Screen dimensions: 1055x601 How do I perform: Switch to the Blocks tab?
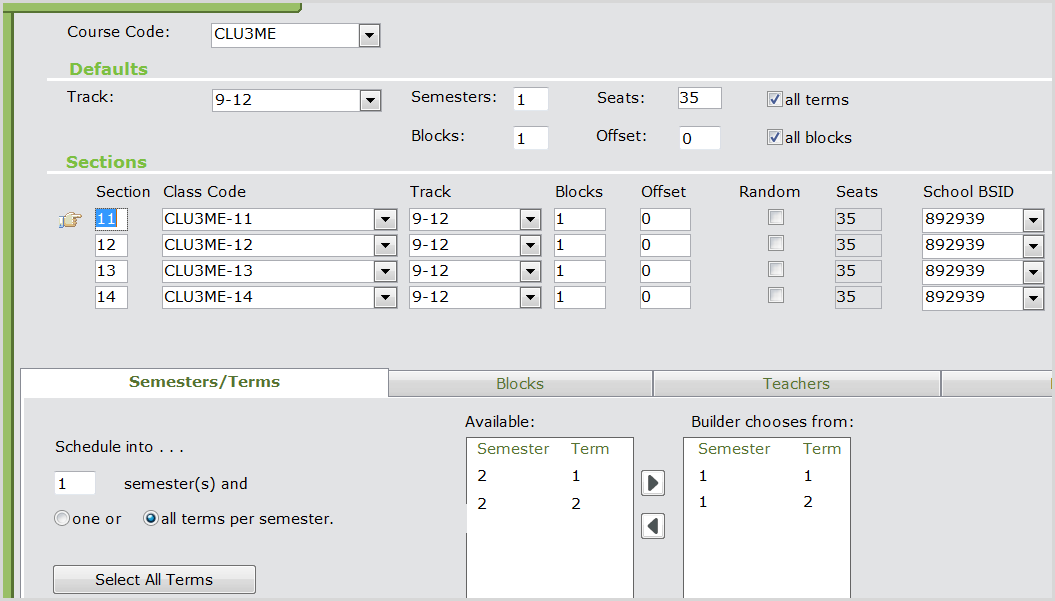[x=520, y=384]
